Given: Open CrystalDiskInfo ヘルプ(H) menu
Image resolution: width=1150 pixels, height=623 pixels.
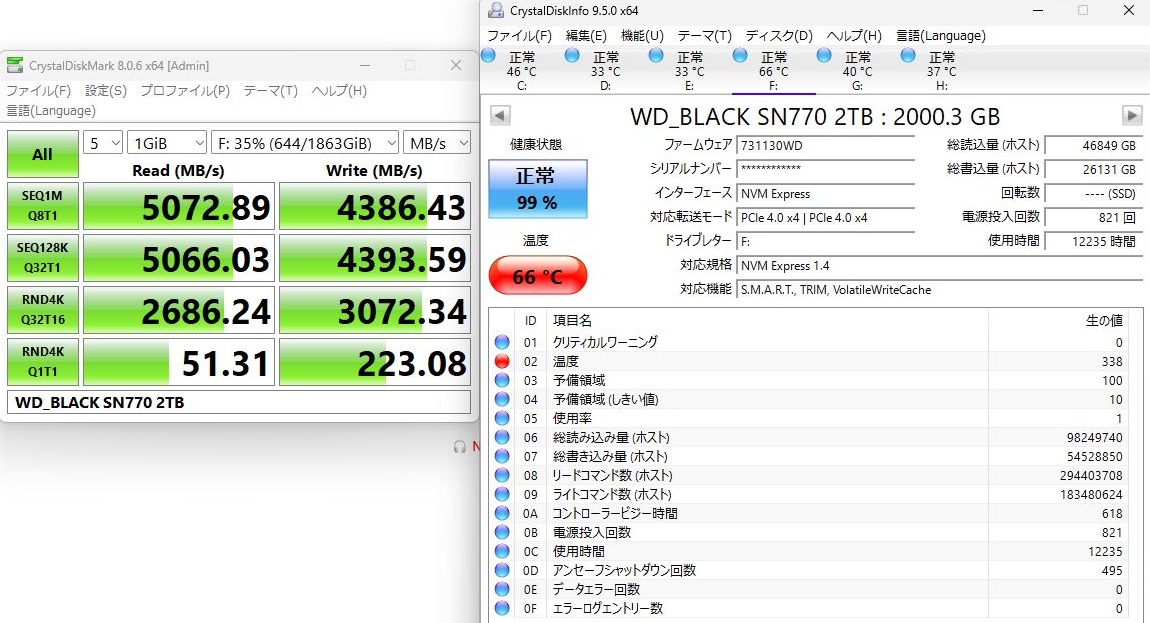Looking at the screenshot, I should pos(854,35).
